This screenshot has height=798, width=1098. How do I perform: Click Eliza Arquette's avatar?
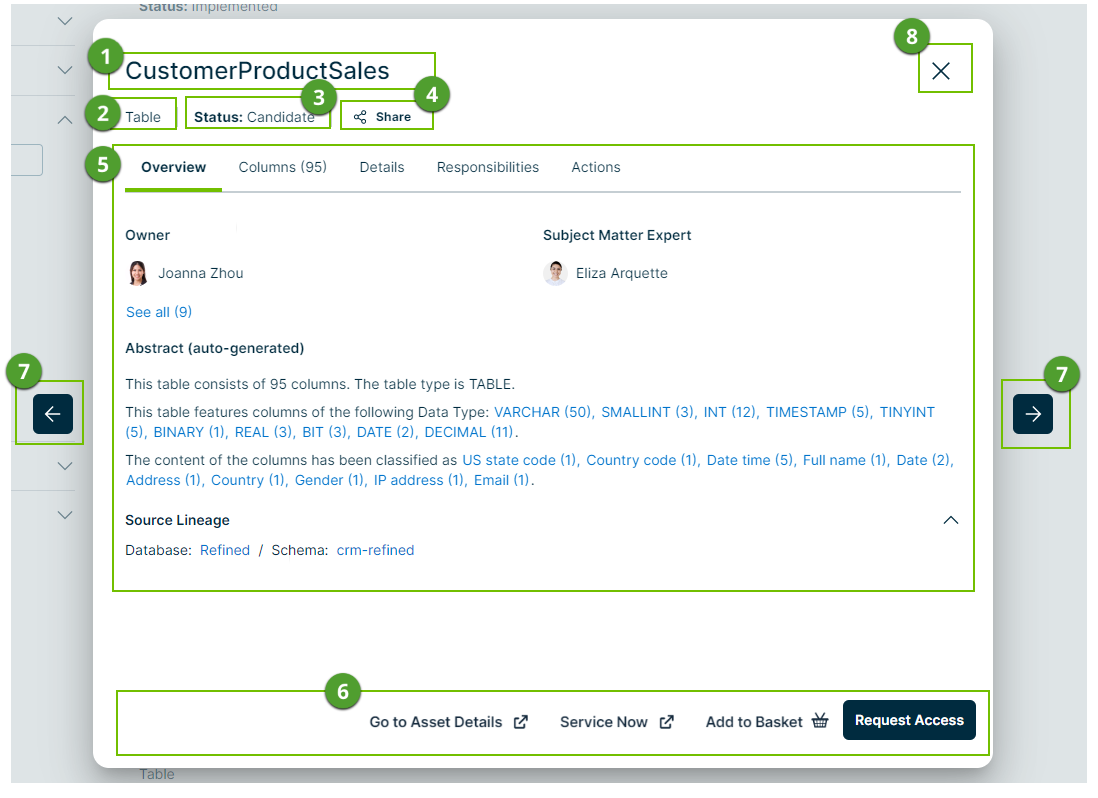(x=555, y=273)
